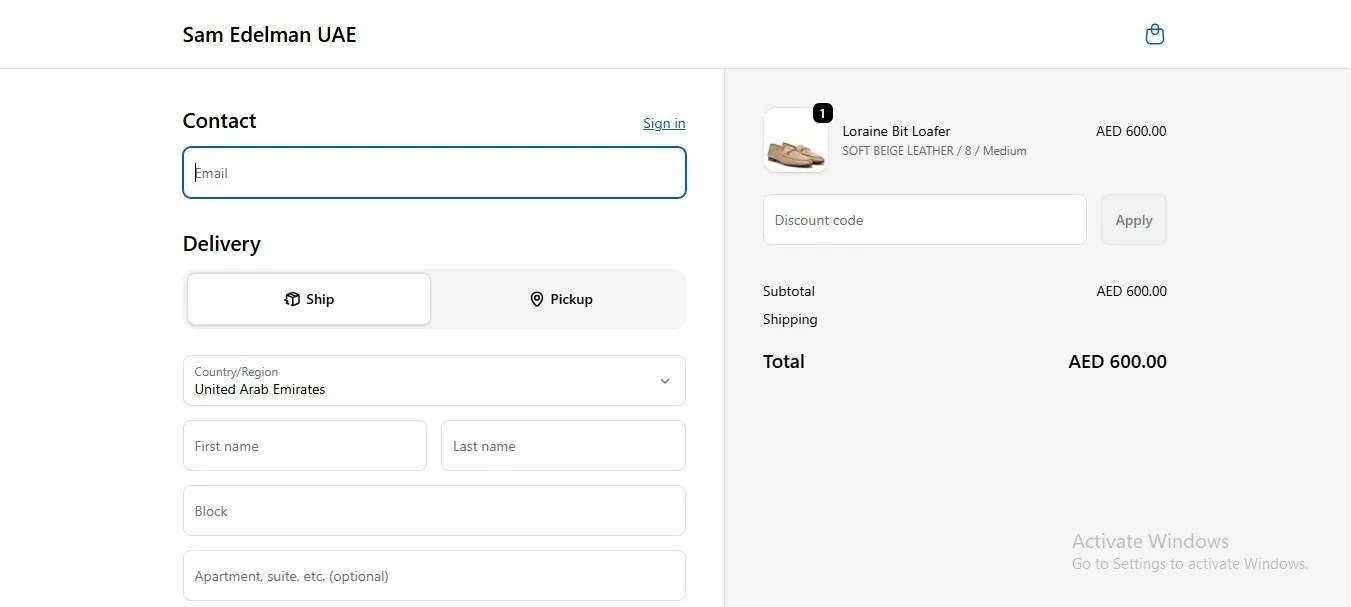Click the Delivery heading
The height and width of the screenshot is (607, 1351).
[x=221, y=244]
